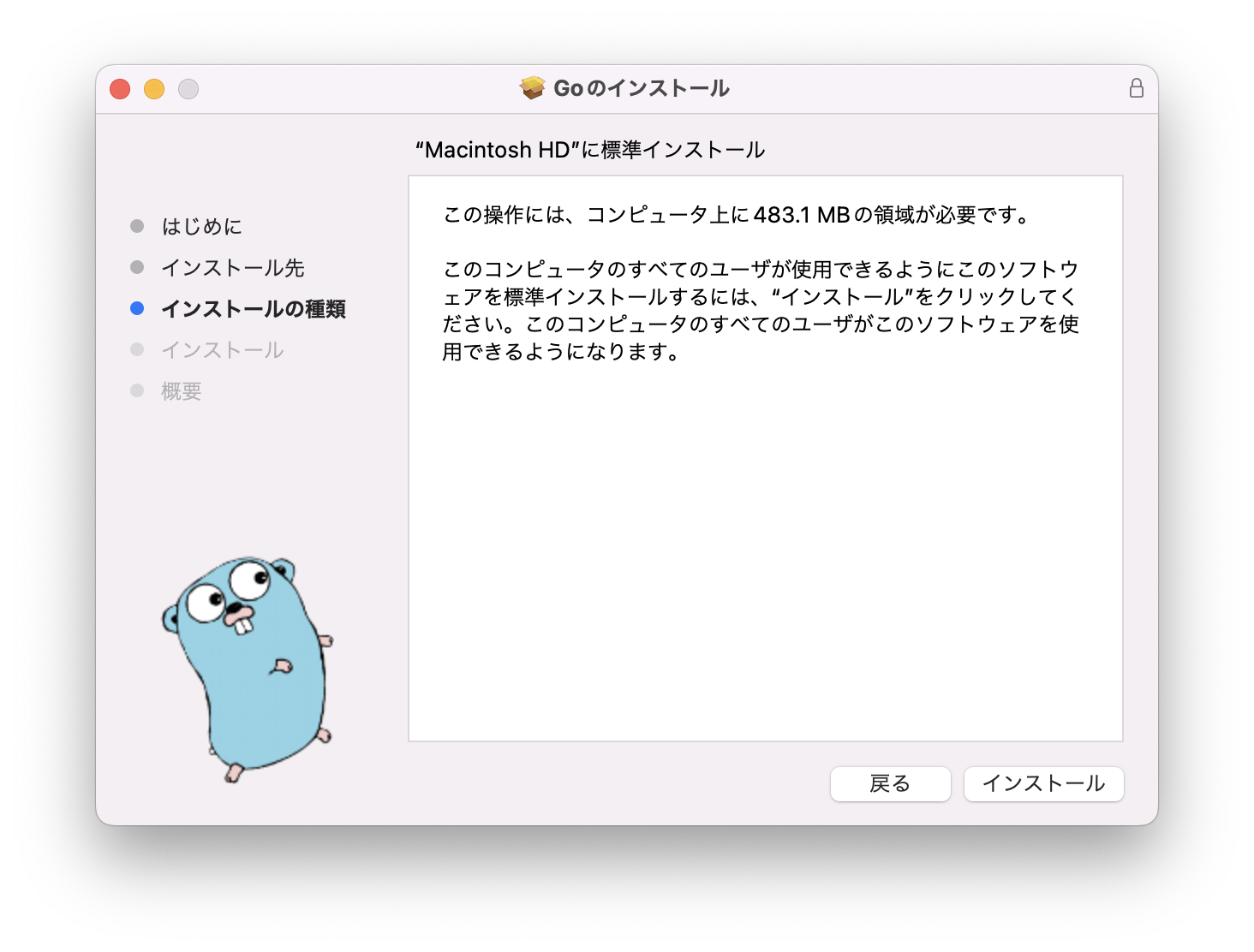
Task: Click the gray dot next to はじめに
Action: [137, 226]
